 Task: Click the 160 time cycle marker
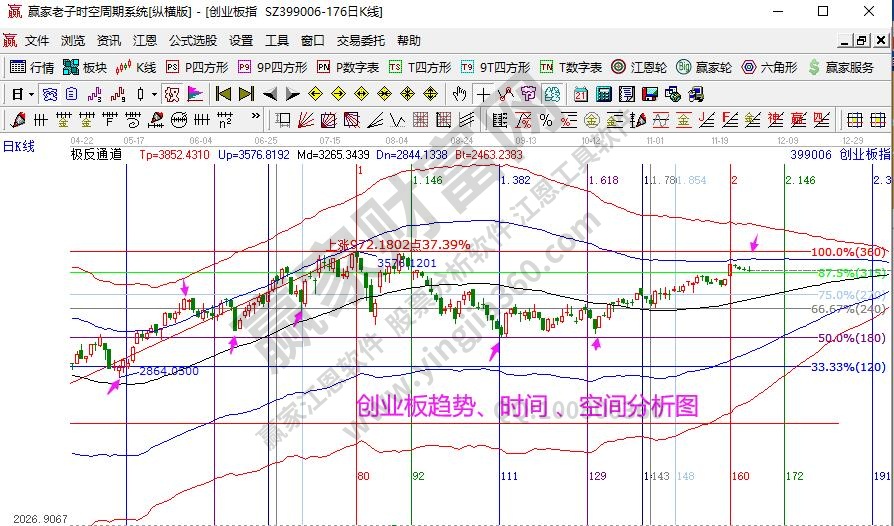pyautogui.click(x=740, y=476)
